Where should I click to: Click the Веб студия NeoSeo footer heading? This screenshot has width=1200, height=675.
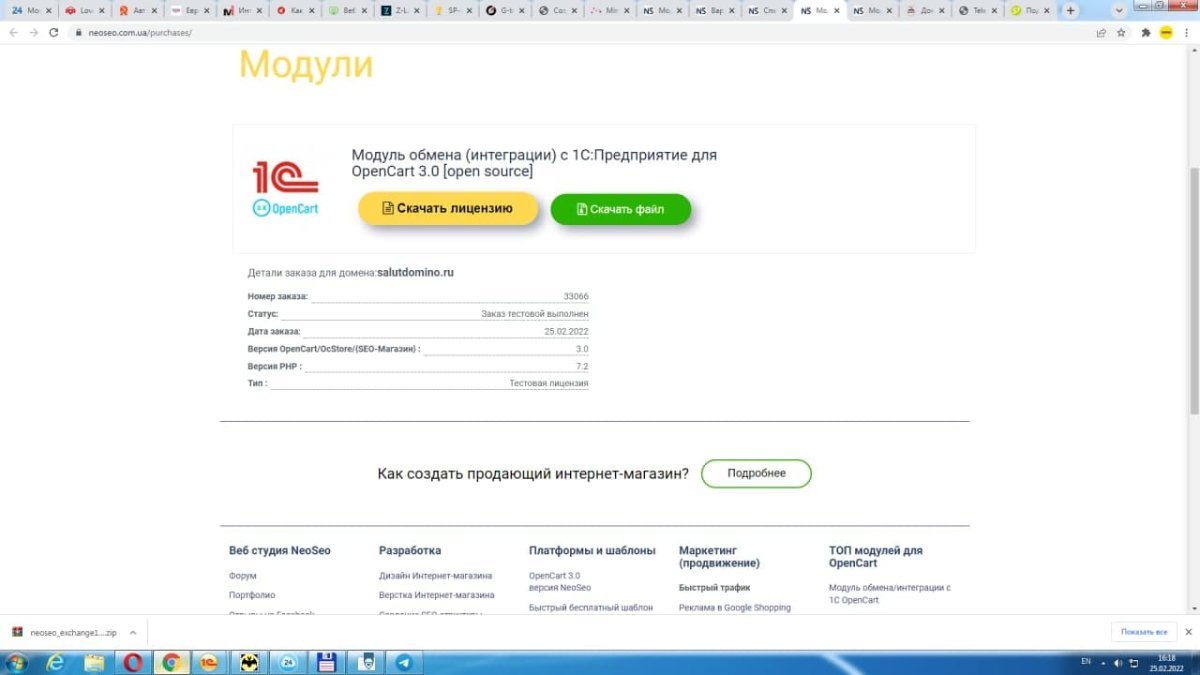(x=280, y=551)
